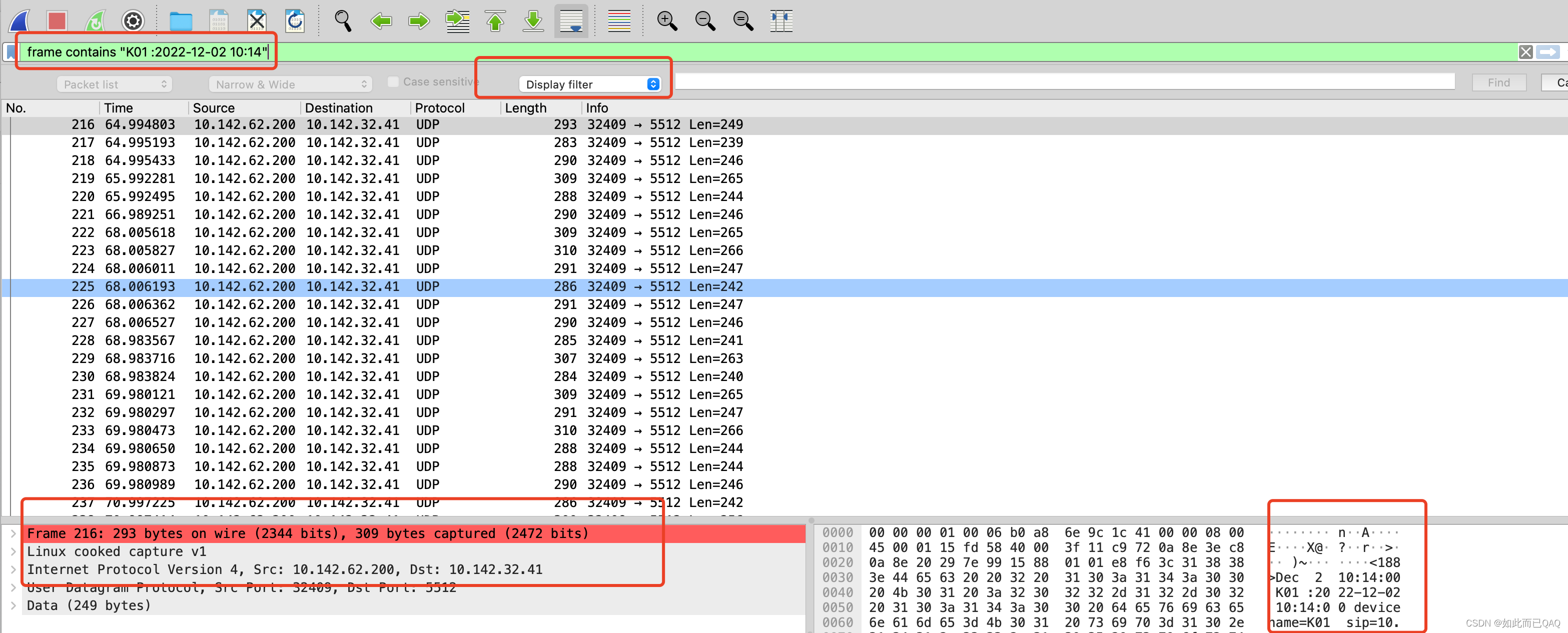Colorize the packet list
The width and height of the screenshot is (1568, 633).
point(618,20)
